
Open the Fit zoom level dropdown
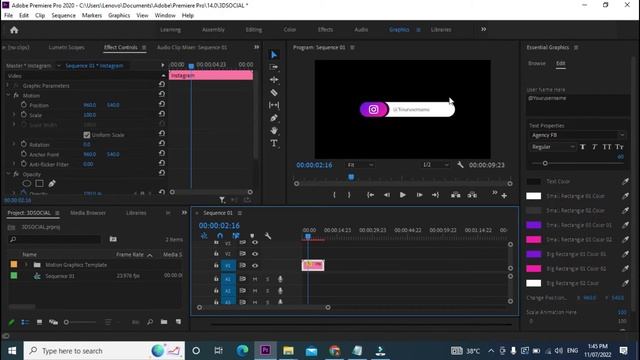[360, 165]
